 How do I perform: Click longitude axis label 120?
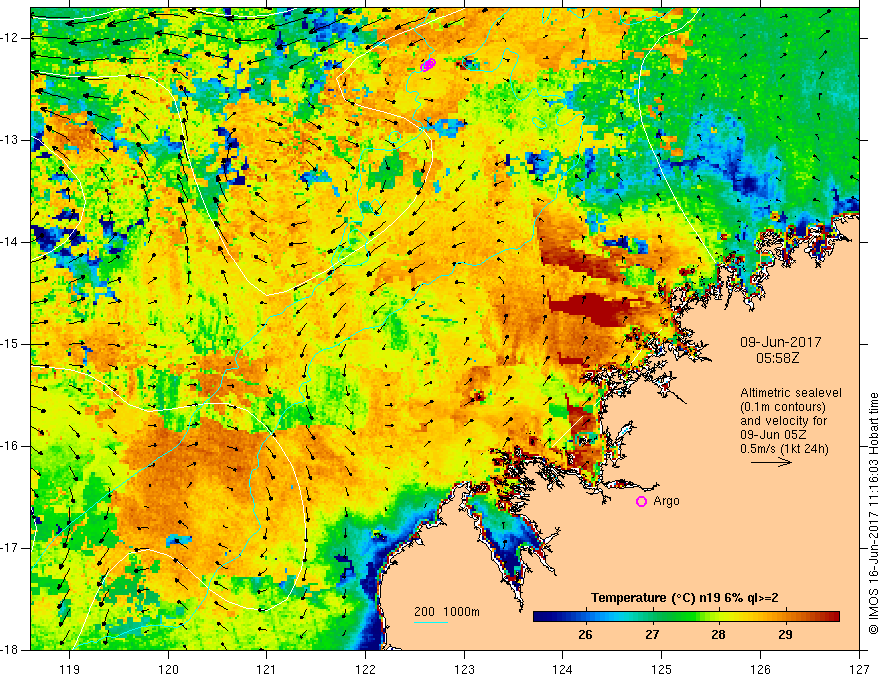pos(168,669)
